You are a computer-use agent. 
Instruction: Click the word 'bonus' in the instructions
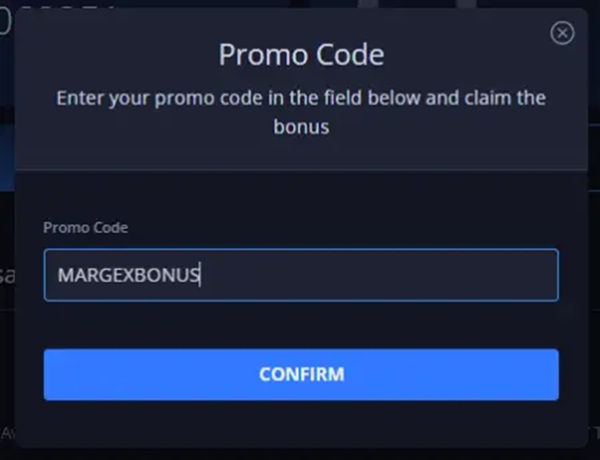coord(301,128)
